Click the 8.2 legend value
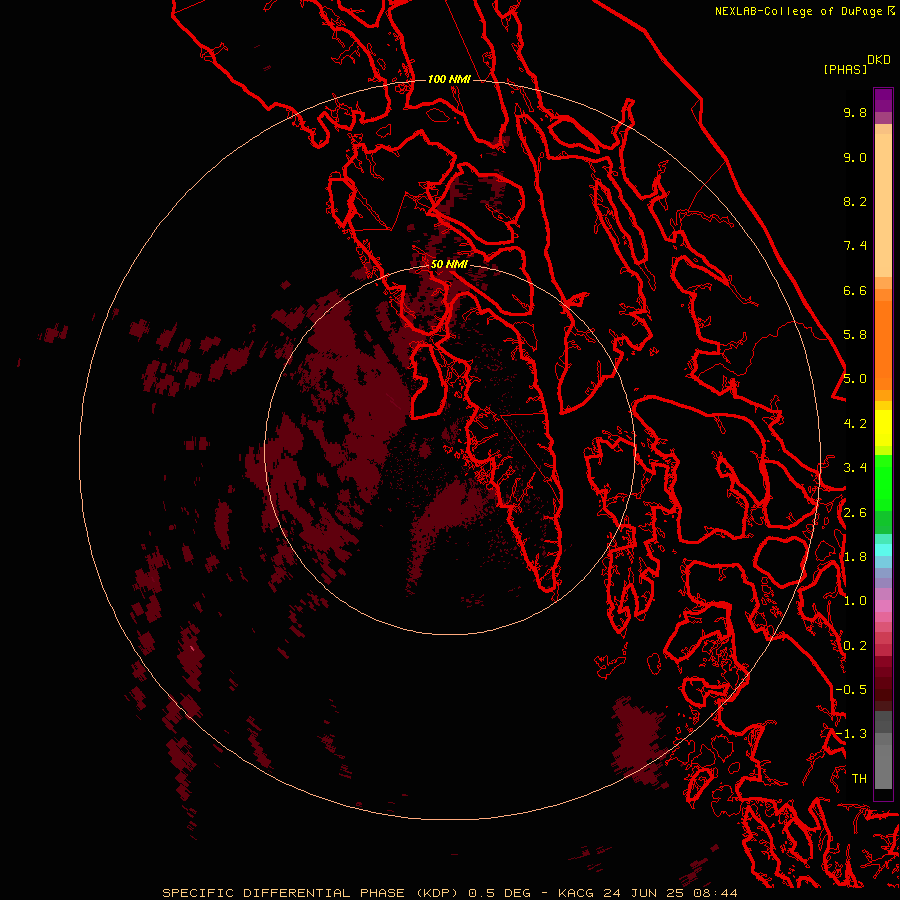Viewport: 900px width, 900px height. point(855,201)
